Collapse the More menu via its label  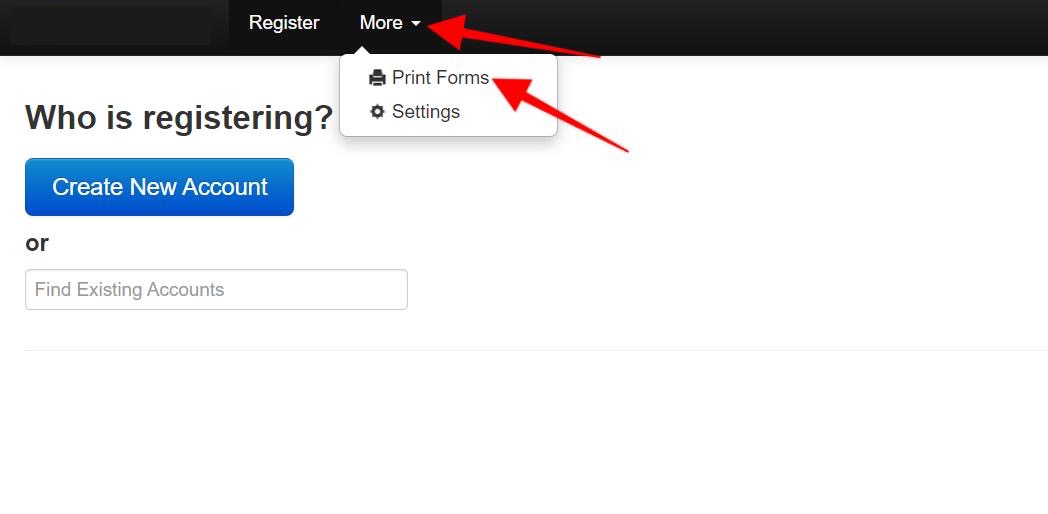coord(381,23)
